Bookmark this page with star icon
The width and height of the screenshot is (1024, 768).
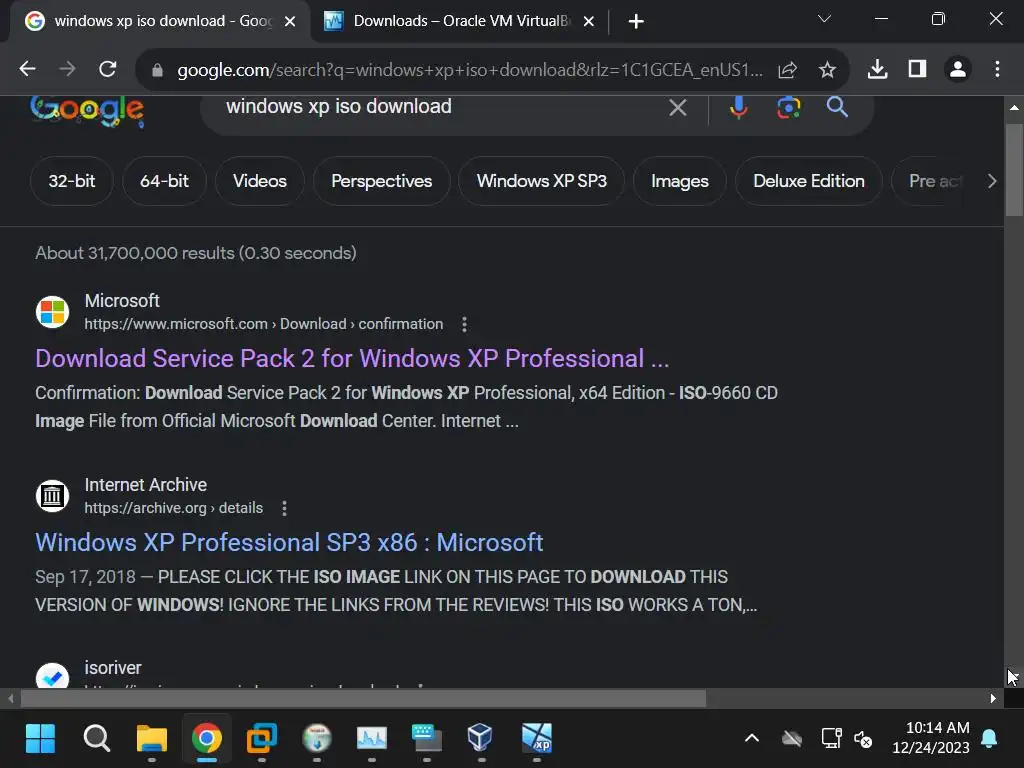click(x=827, y=69)
